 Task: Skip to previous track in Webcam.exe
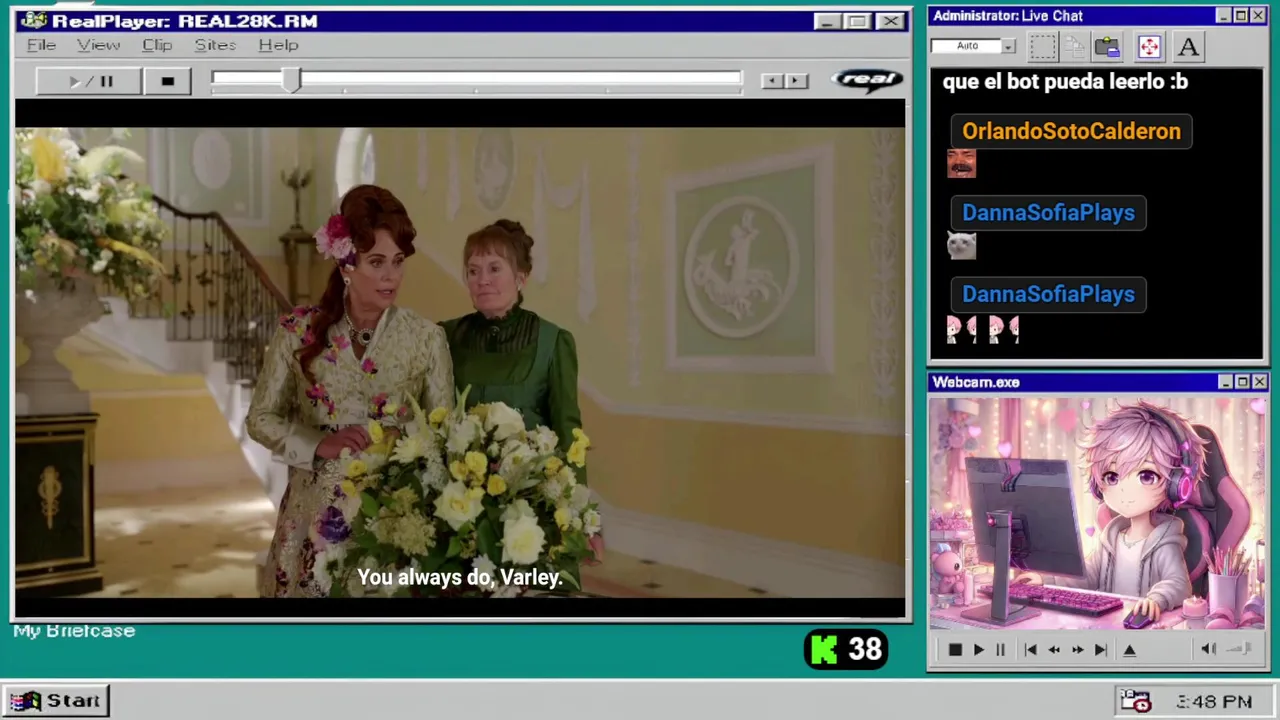click(x=1030, y=650)
